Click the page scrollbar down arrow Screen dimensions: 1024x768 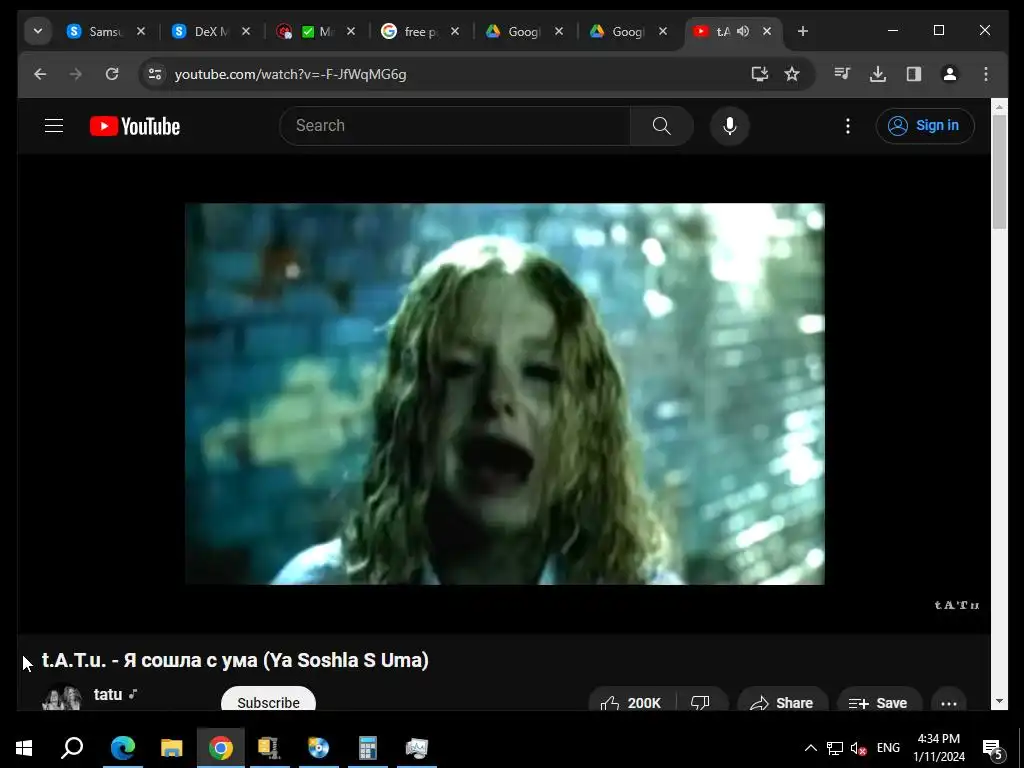click(999, 701)
